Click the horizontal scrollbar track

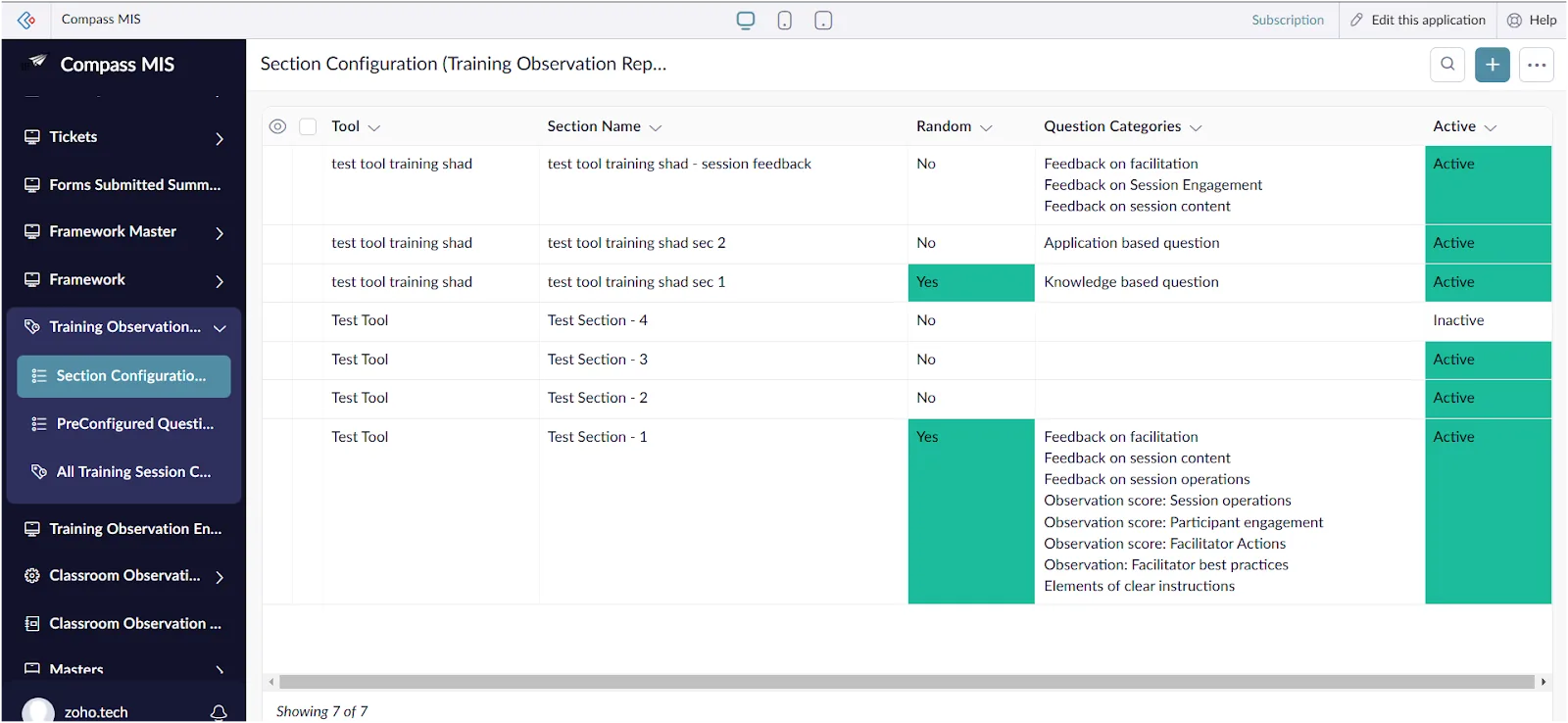coord(906,682)
